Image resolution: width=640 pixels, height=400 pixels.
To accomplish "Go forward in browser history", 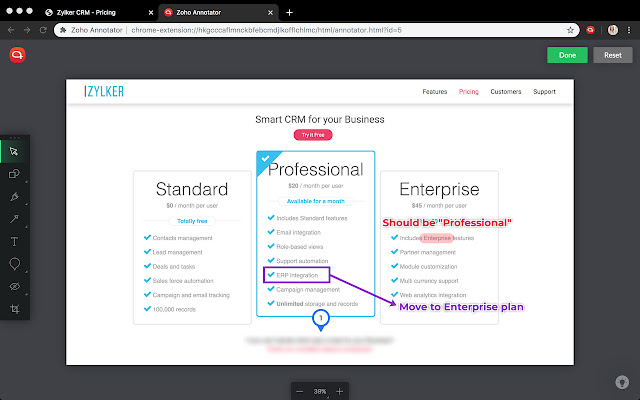I will pos(27,30).
